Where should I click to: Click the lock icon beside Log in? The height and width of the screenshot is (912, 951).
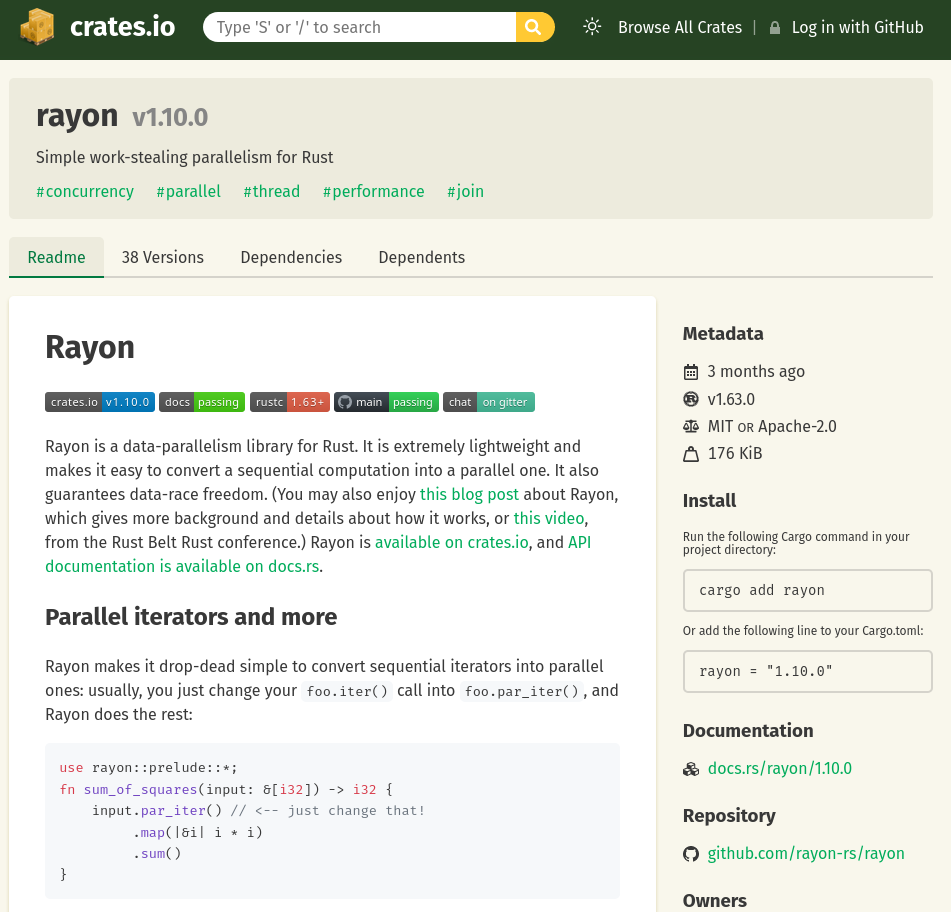pos(775,28)
